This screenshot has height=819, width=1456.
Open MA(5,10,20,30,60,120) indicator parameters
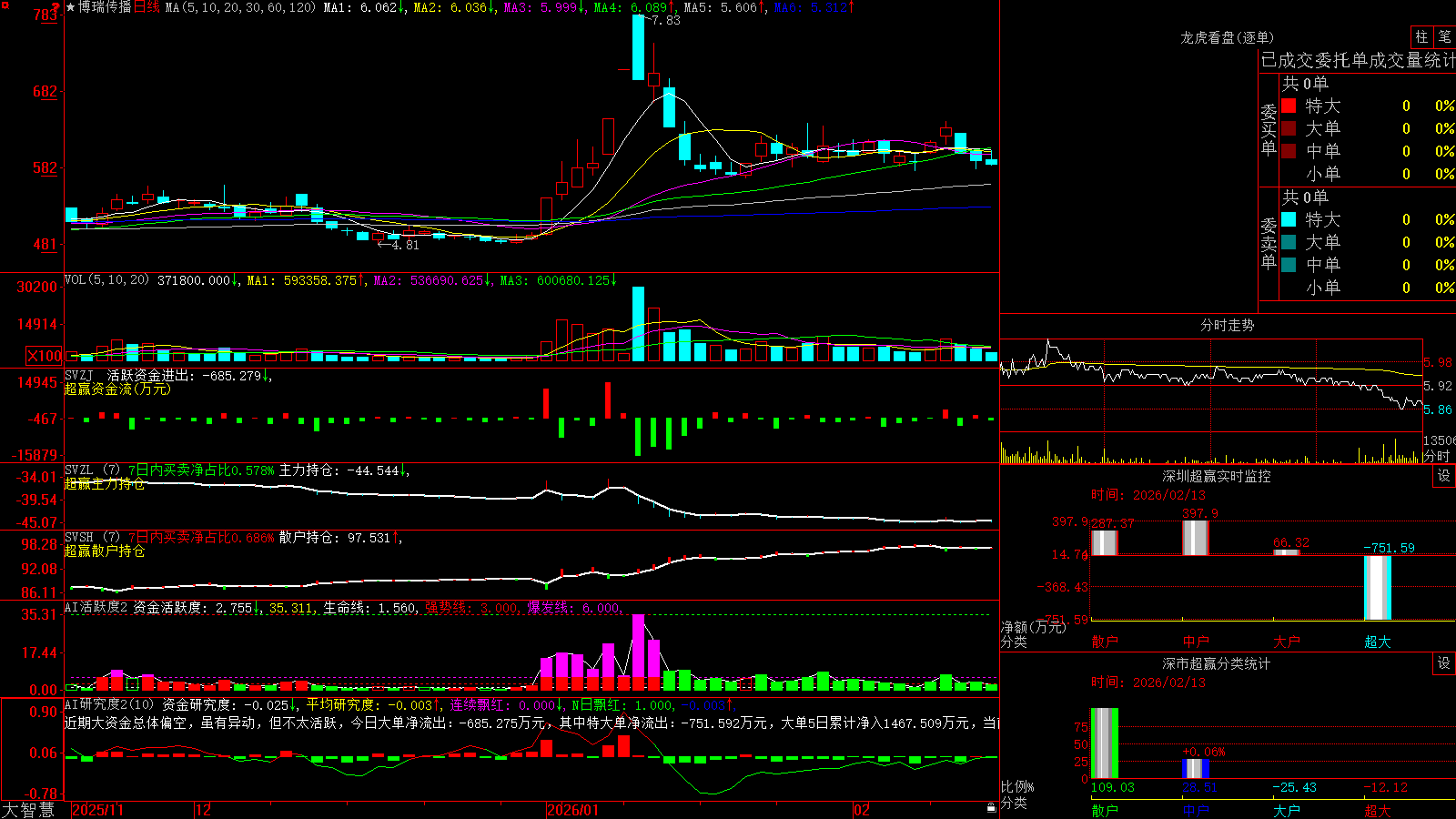click(x=240, y=7)
